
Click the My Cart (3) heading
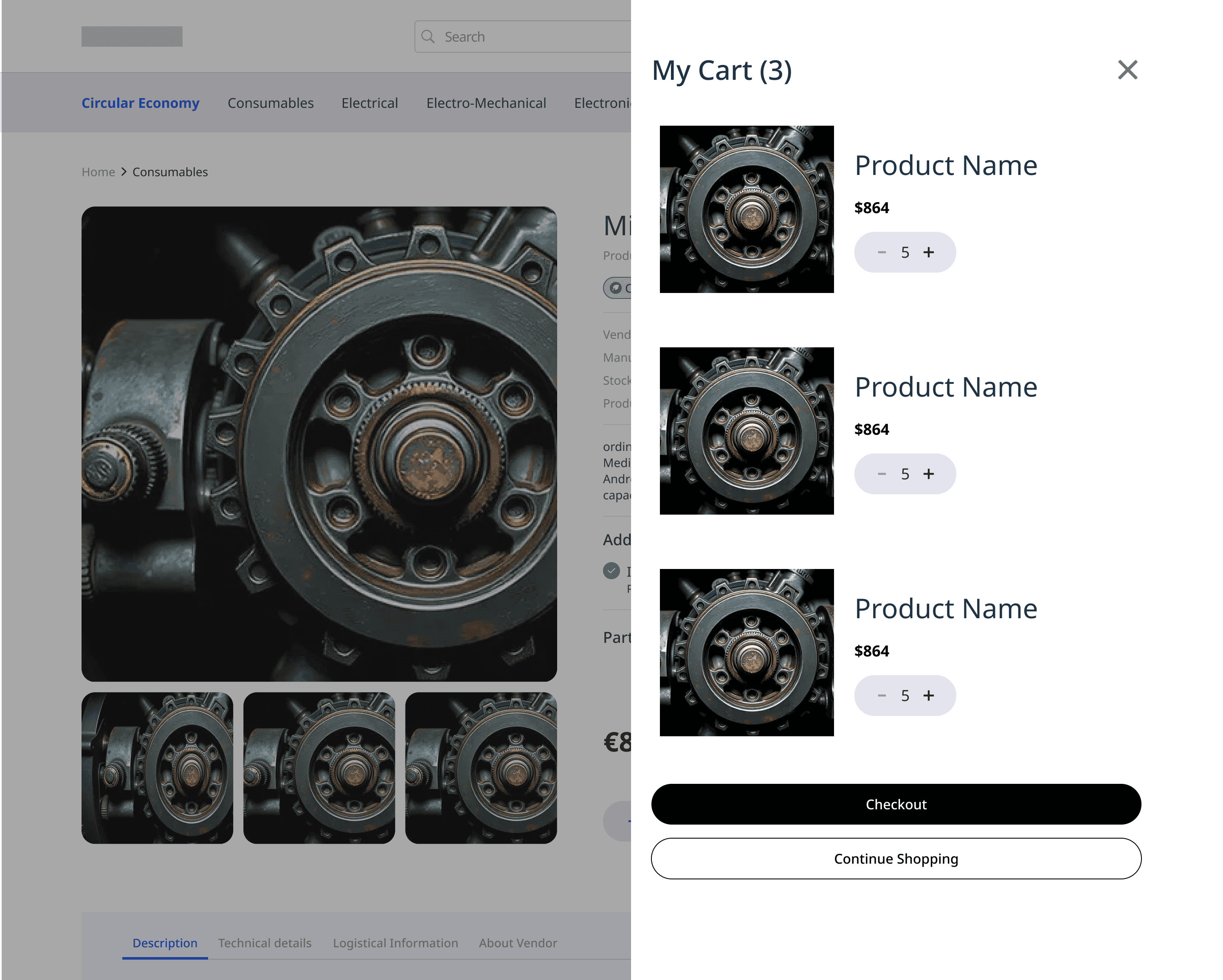click(x=721, y=71)
